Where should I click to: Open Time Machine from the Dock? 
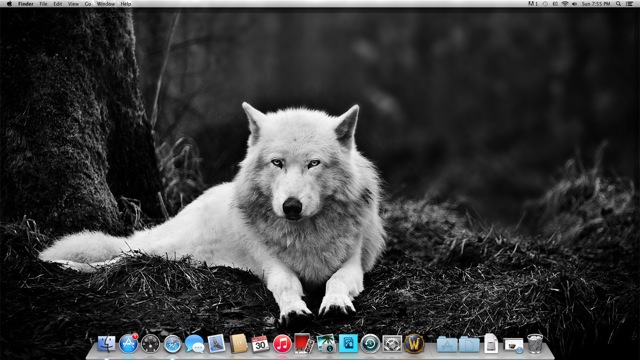pyautogui.click(x=370, y=344)
